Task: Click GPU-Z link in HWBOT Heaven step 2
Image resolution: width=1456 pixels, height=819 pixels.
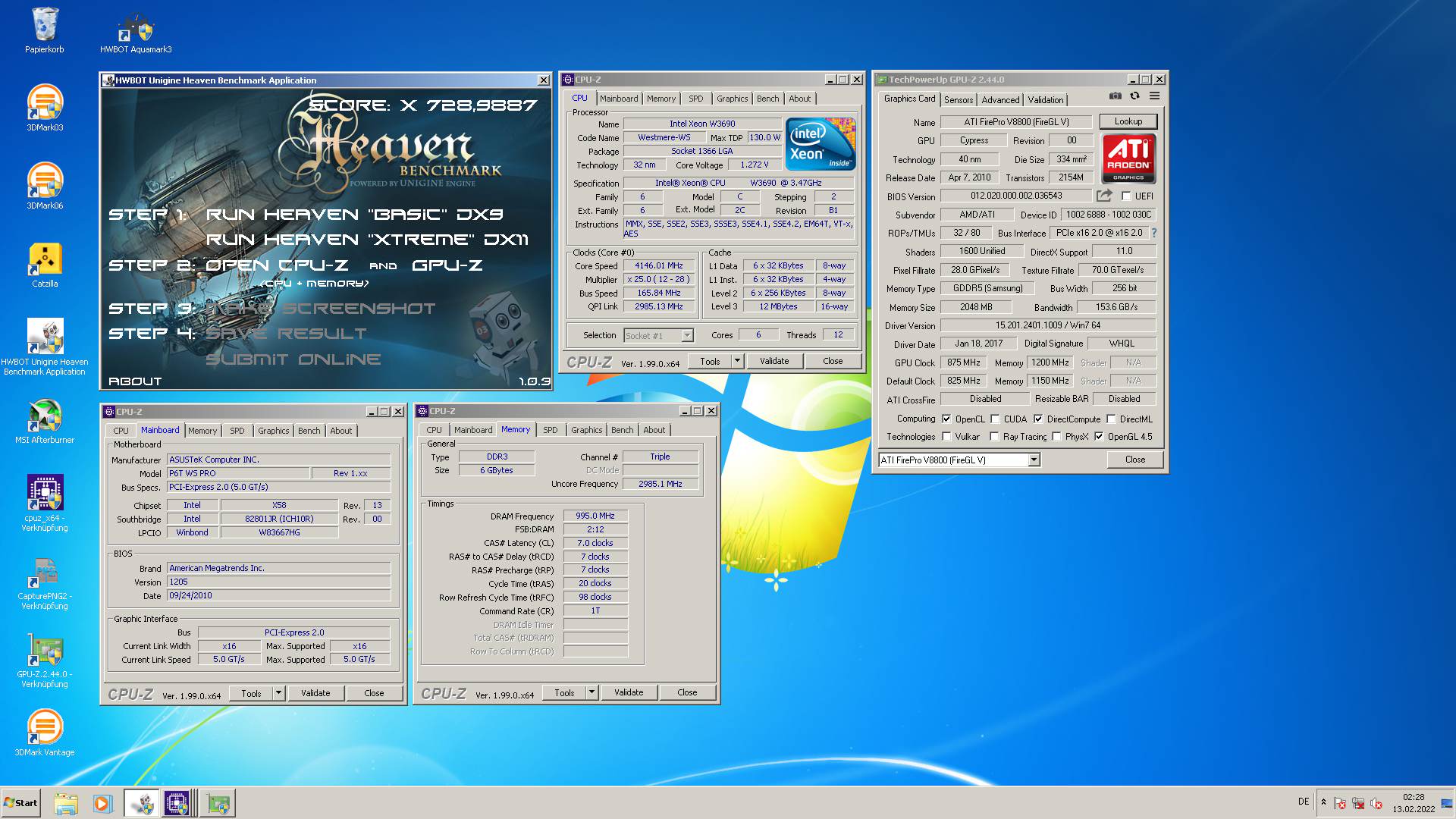Action: pos(447,265)
